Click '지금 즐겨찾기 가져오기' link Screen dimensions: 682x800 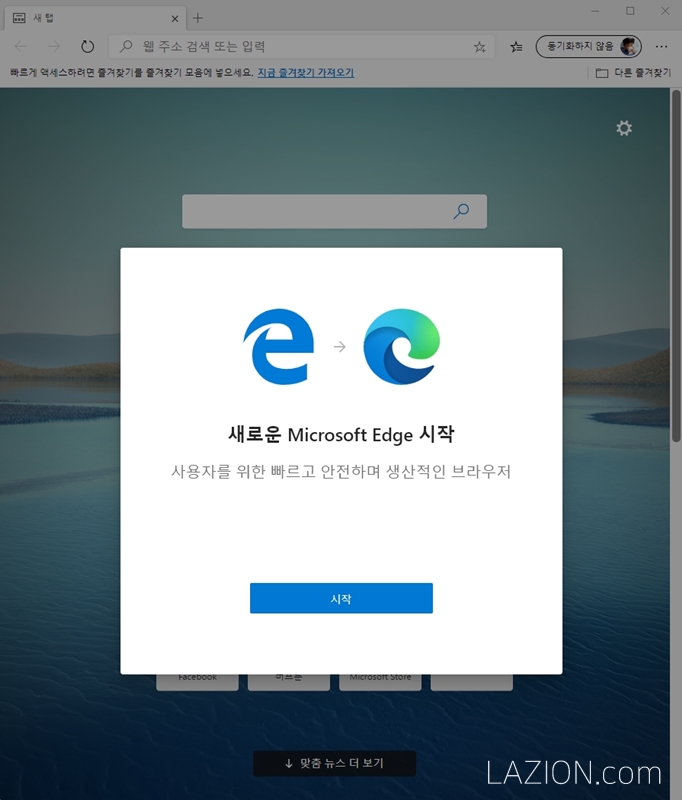[x=306, y=72]
